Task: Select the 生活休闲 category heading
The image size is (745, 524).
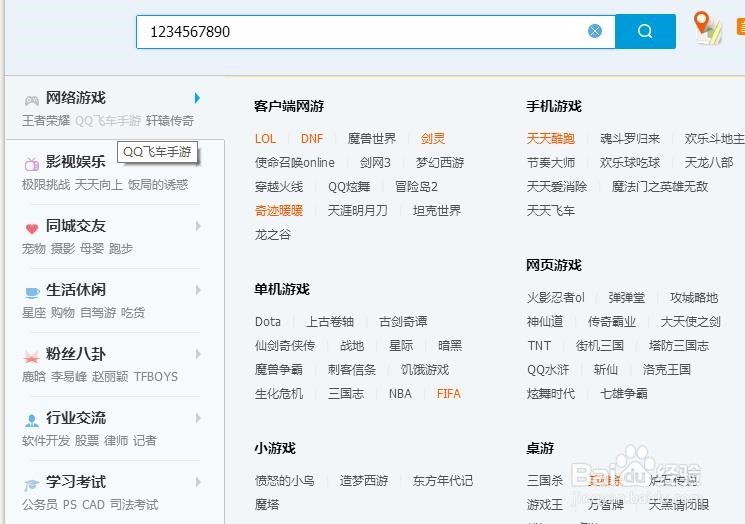Action: click(x=76, y=290)
